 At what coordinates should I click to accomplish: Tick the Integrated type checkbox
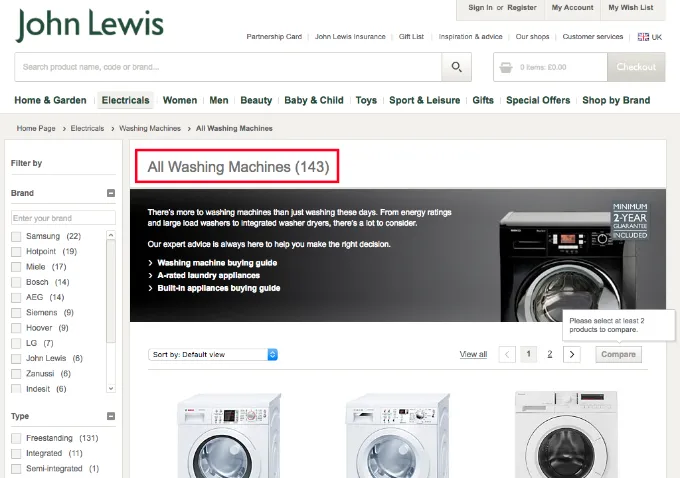point(16,454)
